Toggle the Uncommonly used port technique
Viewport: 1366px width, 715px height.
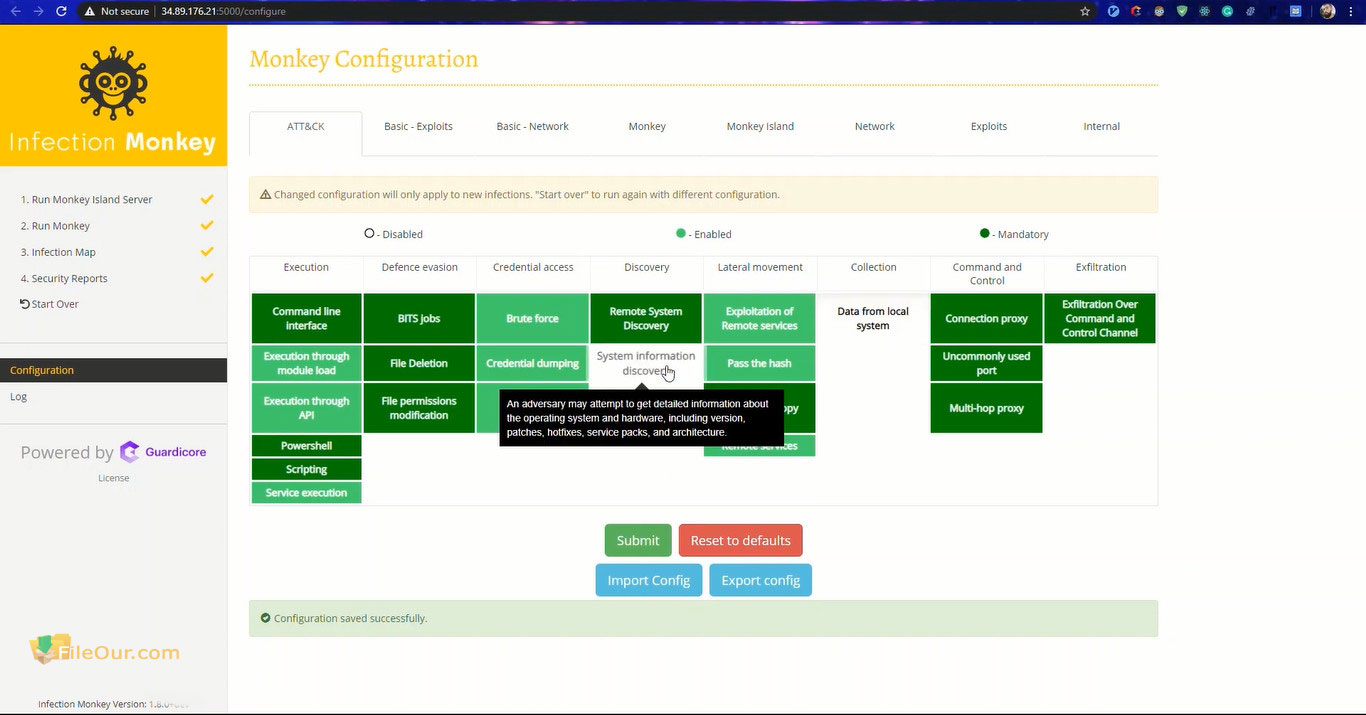[x=986, y=363]
